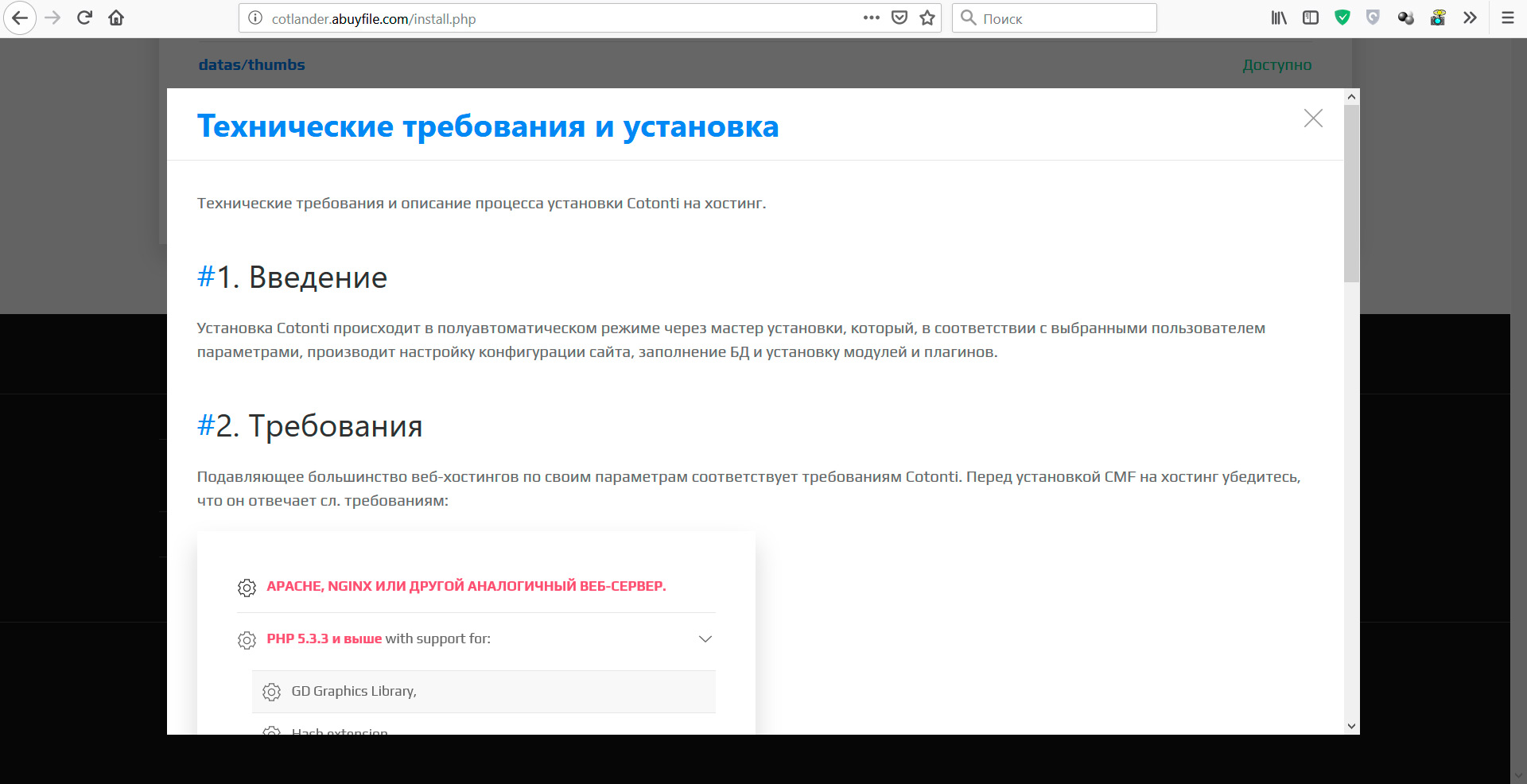Close the Технические требования dialog

coord(1313,118)
